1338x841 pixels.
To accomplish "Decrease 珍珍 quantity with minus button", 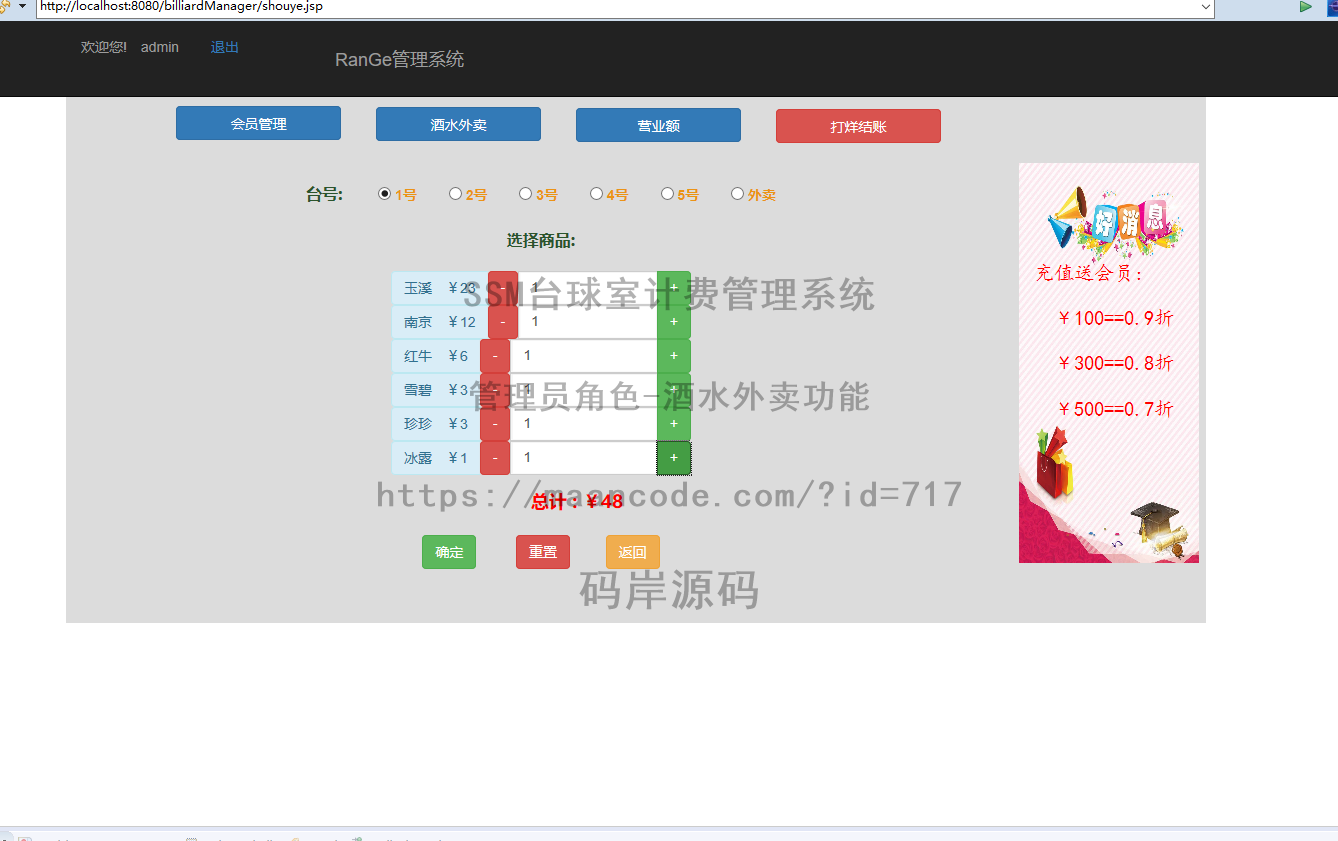I will click(x=495, y=424).
